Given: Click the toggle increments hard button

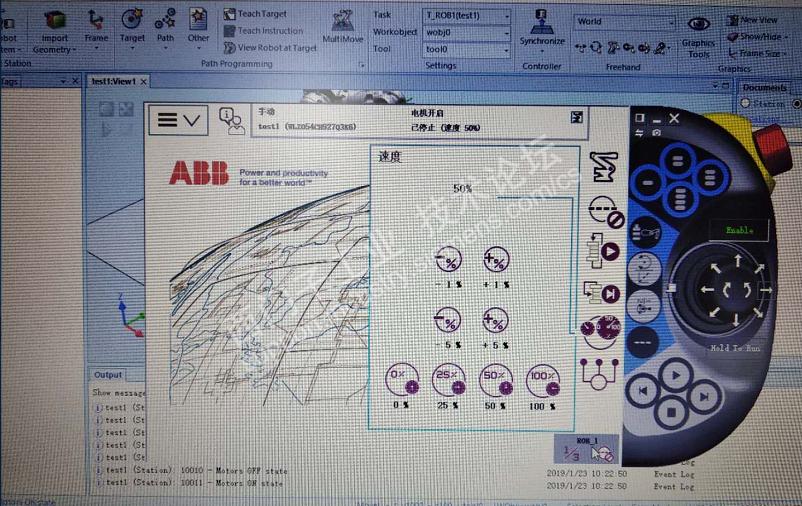Looking at the screenshot, I should point(643,306).
